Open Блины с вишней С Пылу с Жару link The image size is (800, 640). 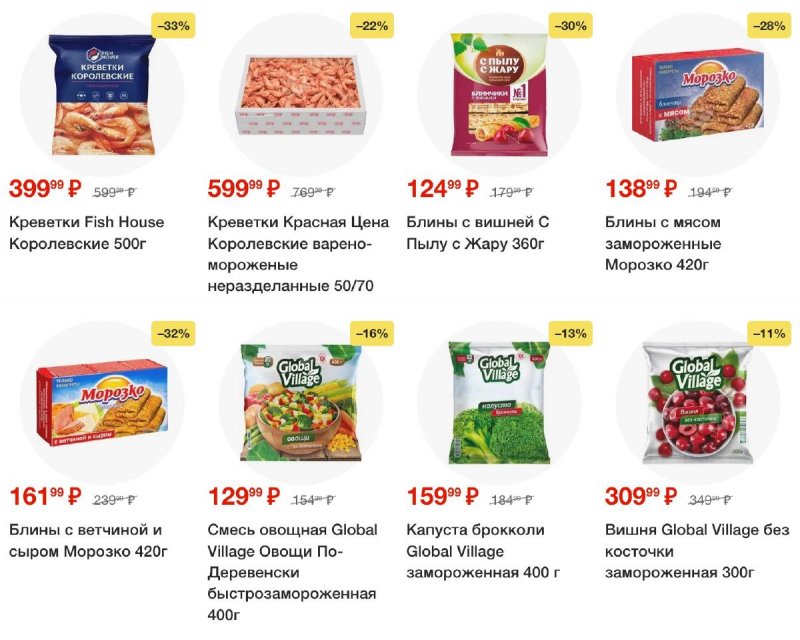478,233
